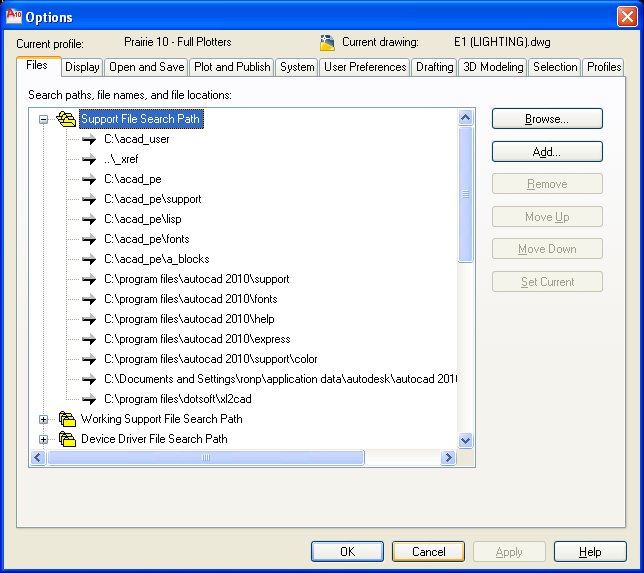Select the C:\acad_pe\support path entry
The height and width of the screenshot is (573, 644).
[x=153, y=199]
